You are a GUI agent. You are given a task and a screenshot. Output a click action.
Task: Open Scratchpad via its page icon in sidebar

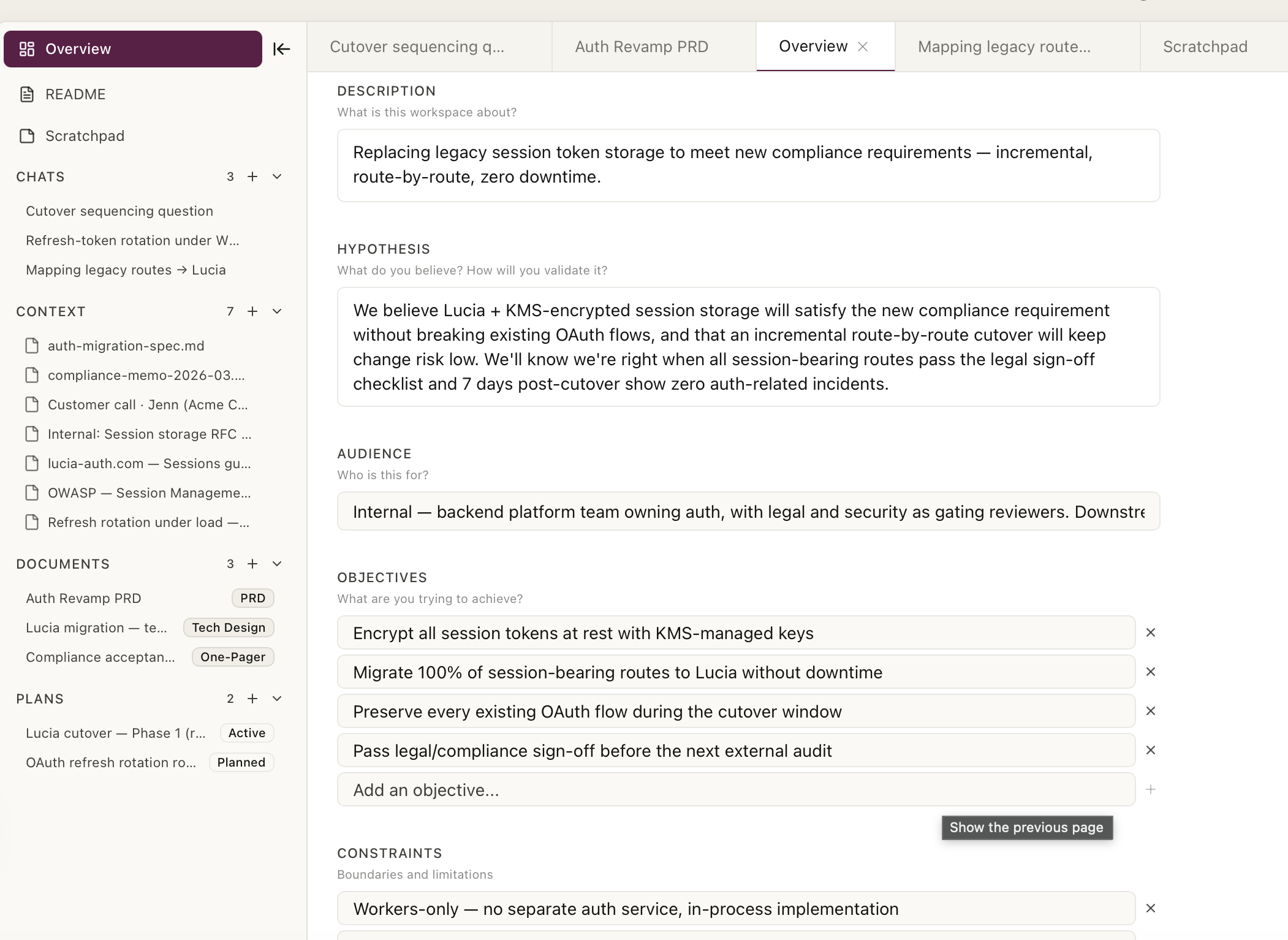(x=27, y=135)
